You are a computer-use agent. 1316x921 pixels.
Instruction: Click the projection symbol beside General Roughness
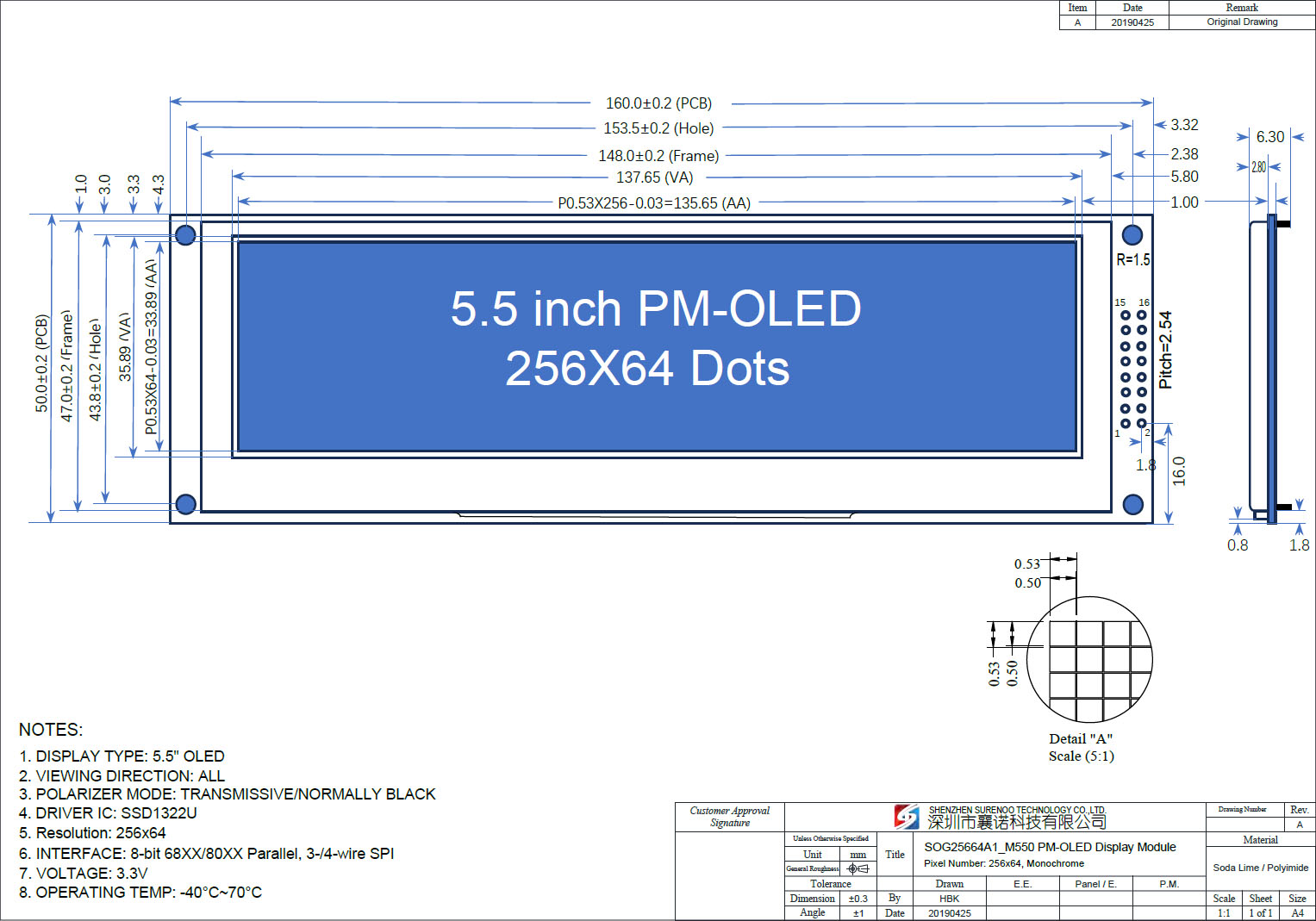(858, 868)
